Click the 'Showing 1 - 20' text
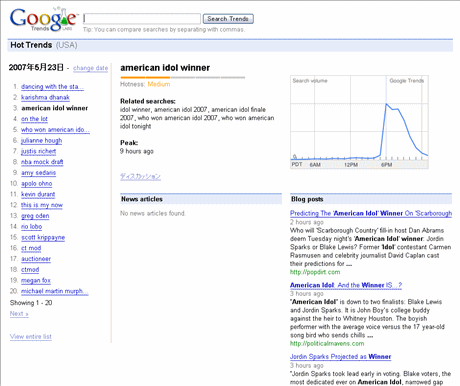The image size is (460, 386). click(31, 303)
